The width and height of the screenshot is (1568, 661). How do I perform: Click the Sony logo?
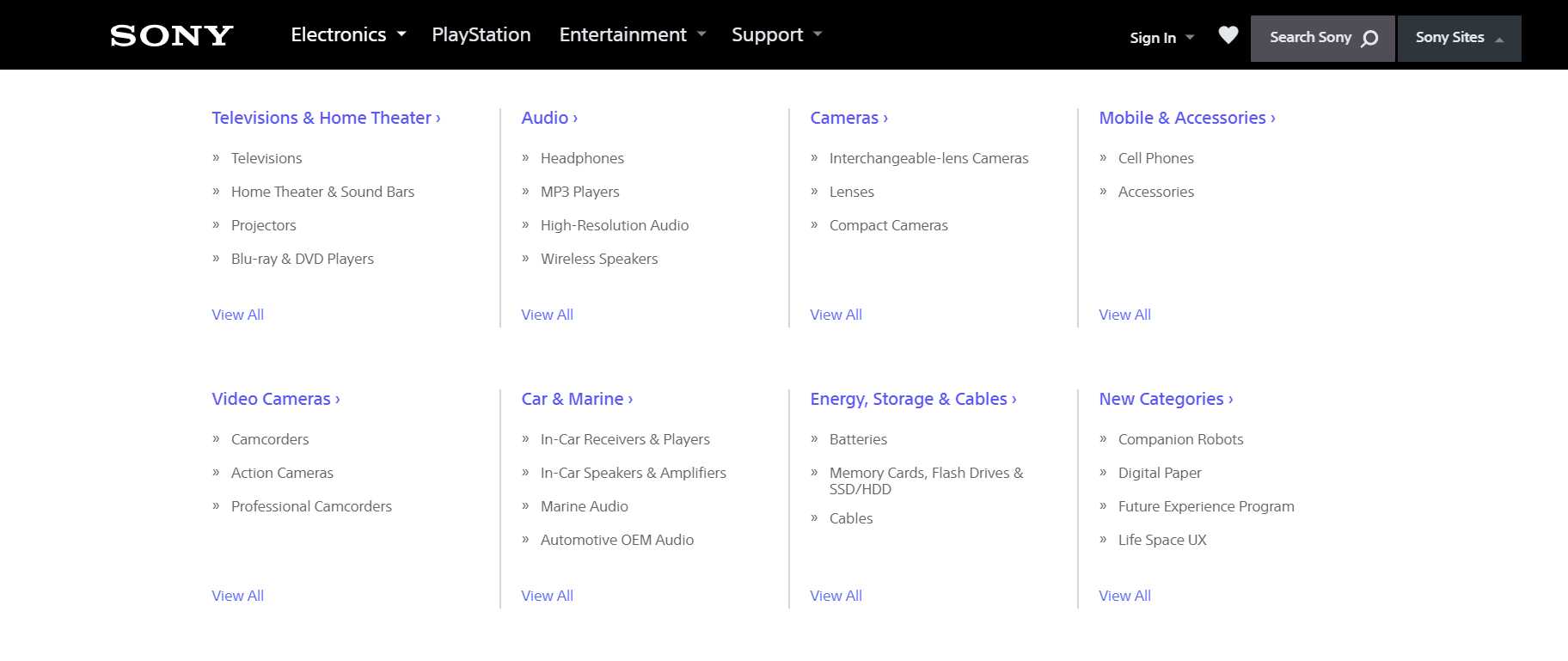coord(172,35)
